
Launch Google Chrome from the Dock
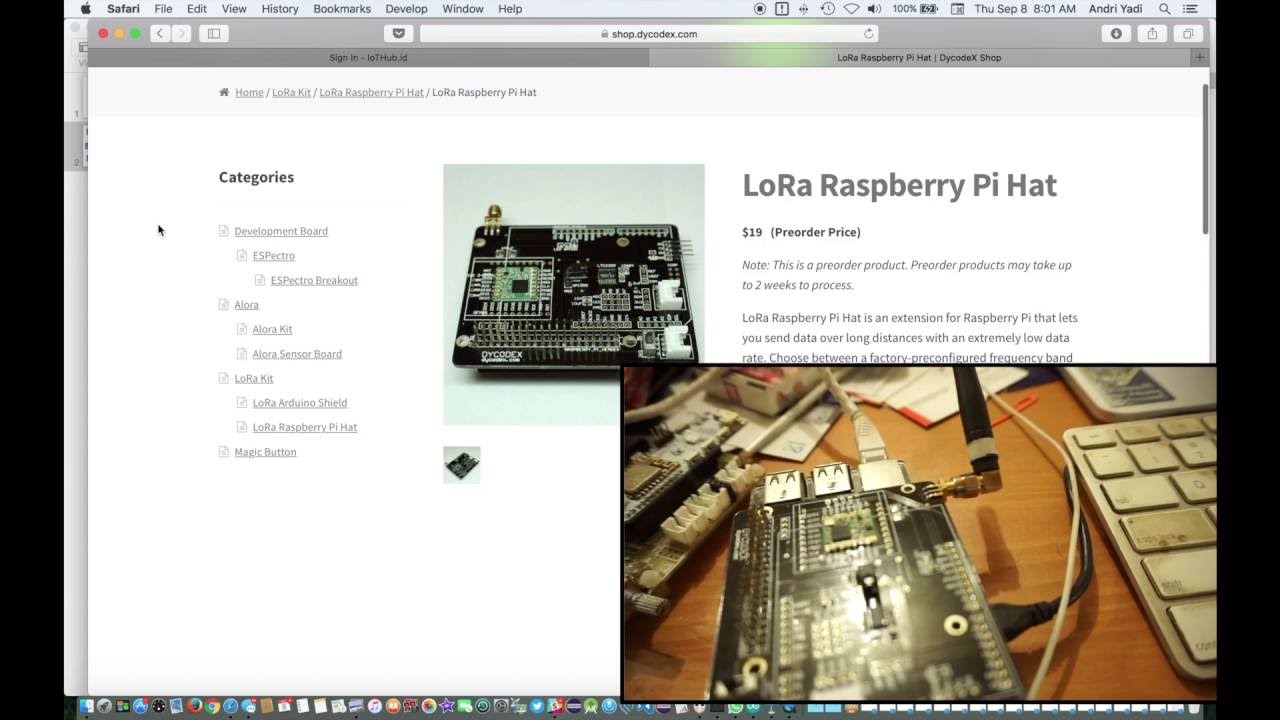click(x=212, y=706)
